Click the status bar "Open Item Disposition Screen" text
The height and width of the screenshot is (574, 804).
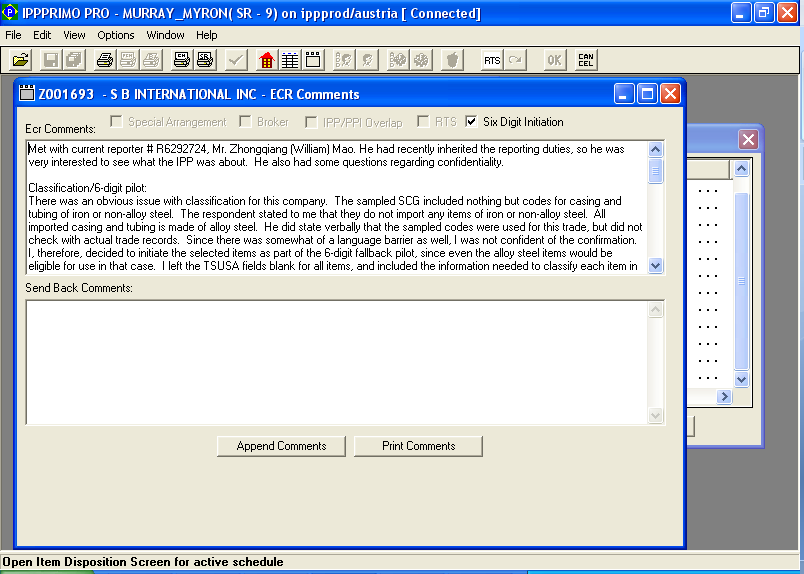pos(143,562)
